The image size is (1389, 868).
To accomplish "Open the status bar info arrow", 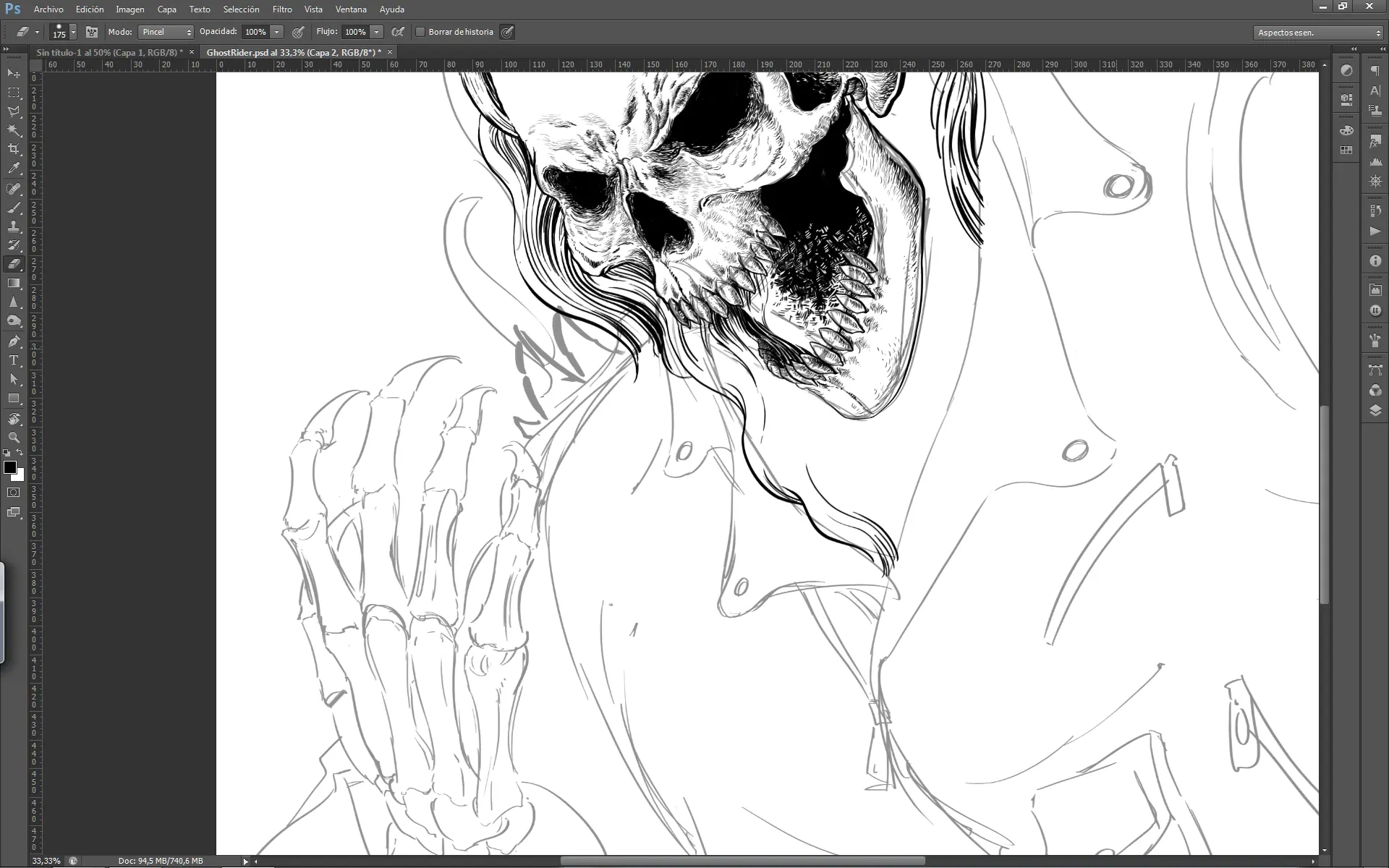I will (x=246, y=861).
